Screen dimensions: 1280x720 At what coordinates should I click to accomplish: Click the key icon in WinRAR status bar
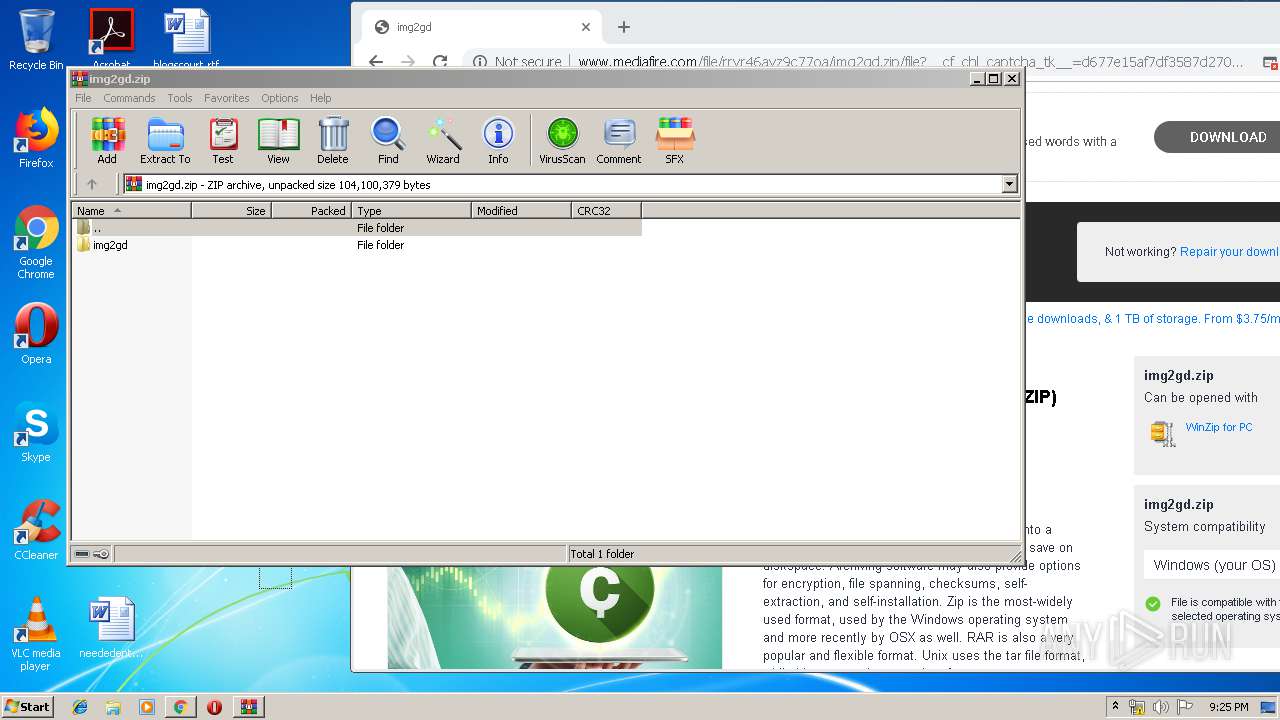101,554
